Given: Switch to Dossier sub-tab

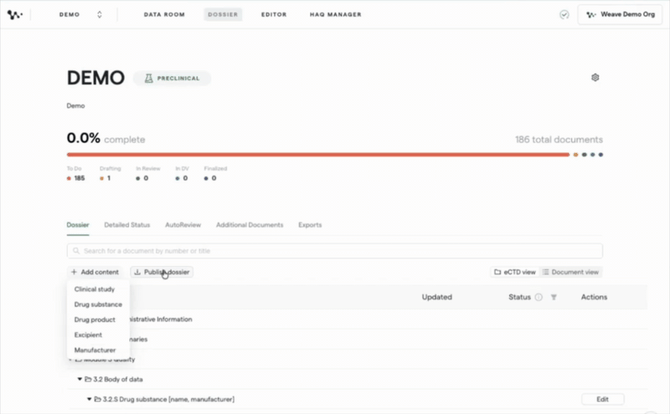Looking at the screenshot, I should coord(78,225).
